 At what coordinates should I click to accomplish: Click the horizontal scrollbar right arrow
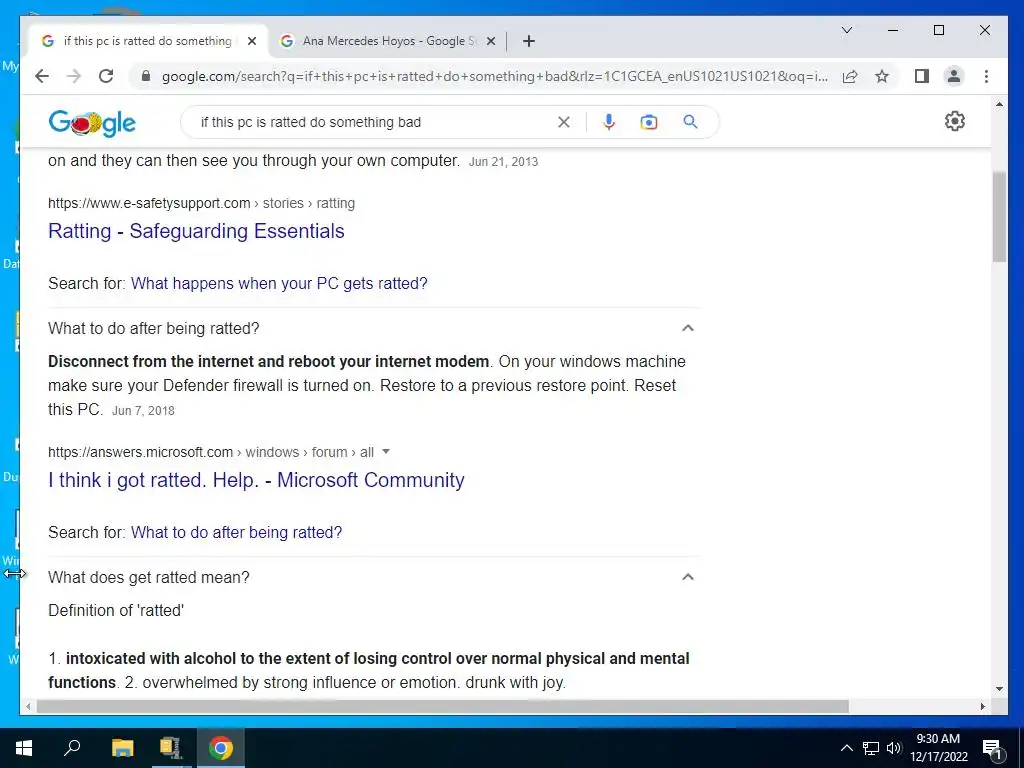coord(983,707)
